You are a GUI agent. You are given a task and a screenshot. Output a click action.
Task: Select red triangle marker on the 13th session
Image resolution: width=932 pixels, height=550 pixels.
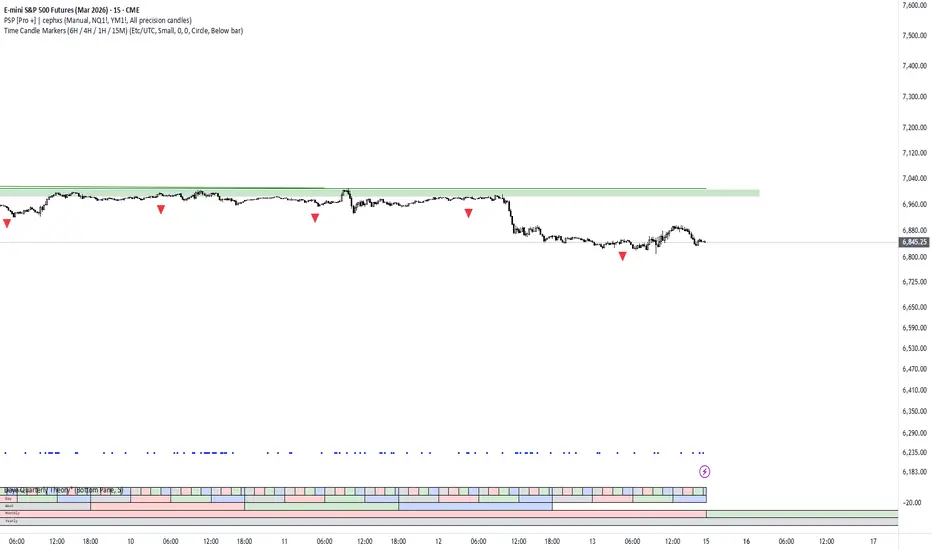(622, 256)
